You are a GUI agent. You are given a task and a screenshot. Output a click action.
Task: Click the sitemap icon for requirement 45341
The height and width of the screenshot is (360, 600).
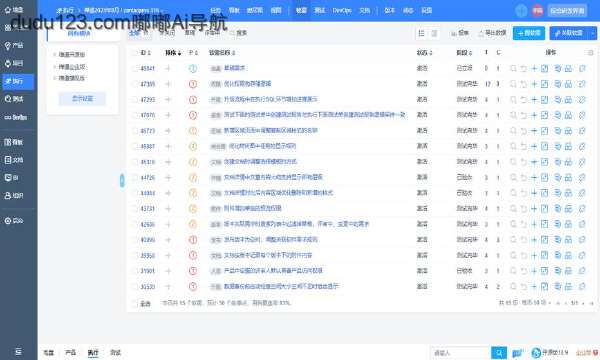click(x=568, y=68)
